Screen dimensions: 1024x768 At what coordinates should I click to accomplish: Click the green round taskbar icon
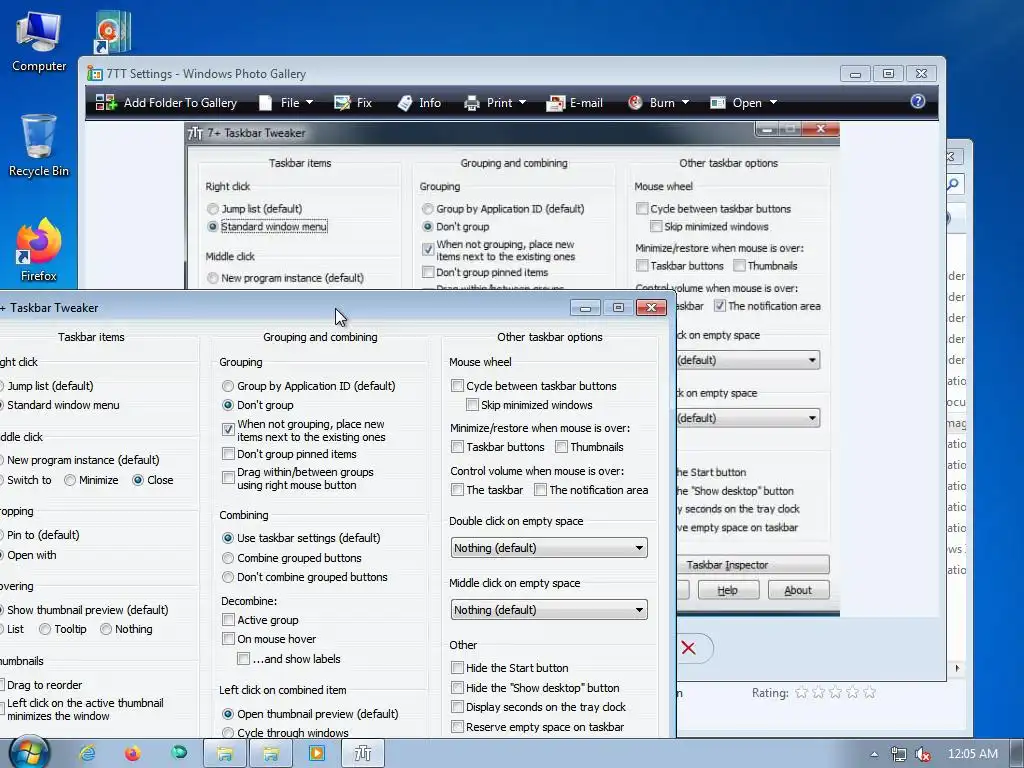[x=179, y=753]
